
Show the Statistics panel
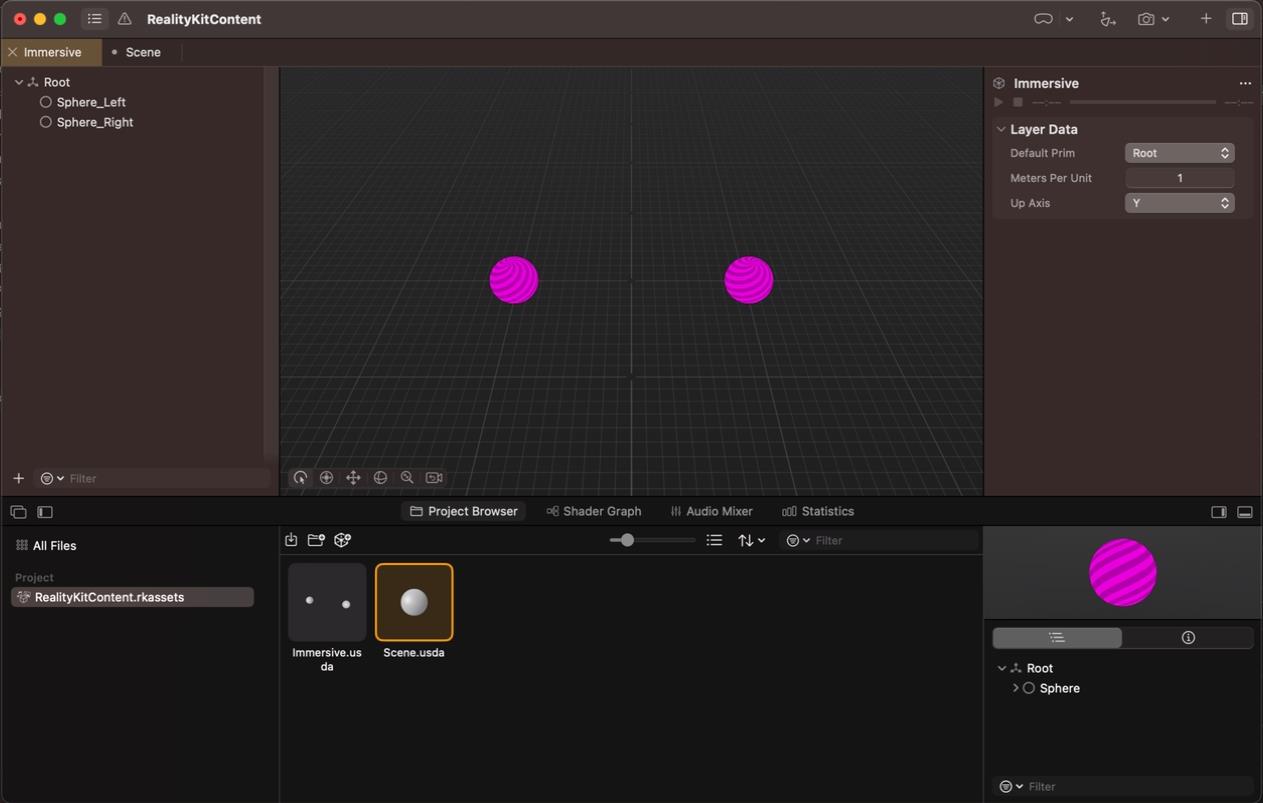(x=818, y=511)
